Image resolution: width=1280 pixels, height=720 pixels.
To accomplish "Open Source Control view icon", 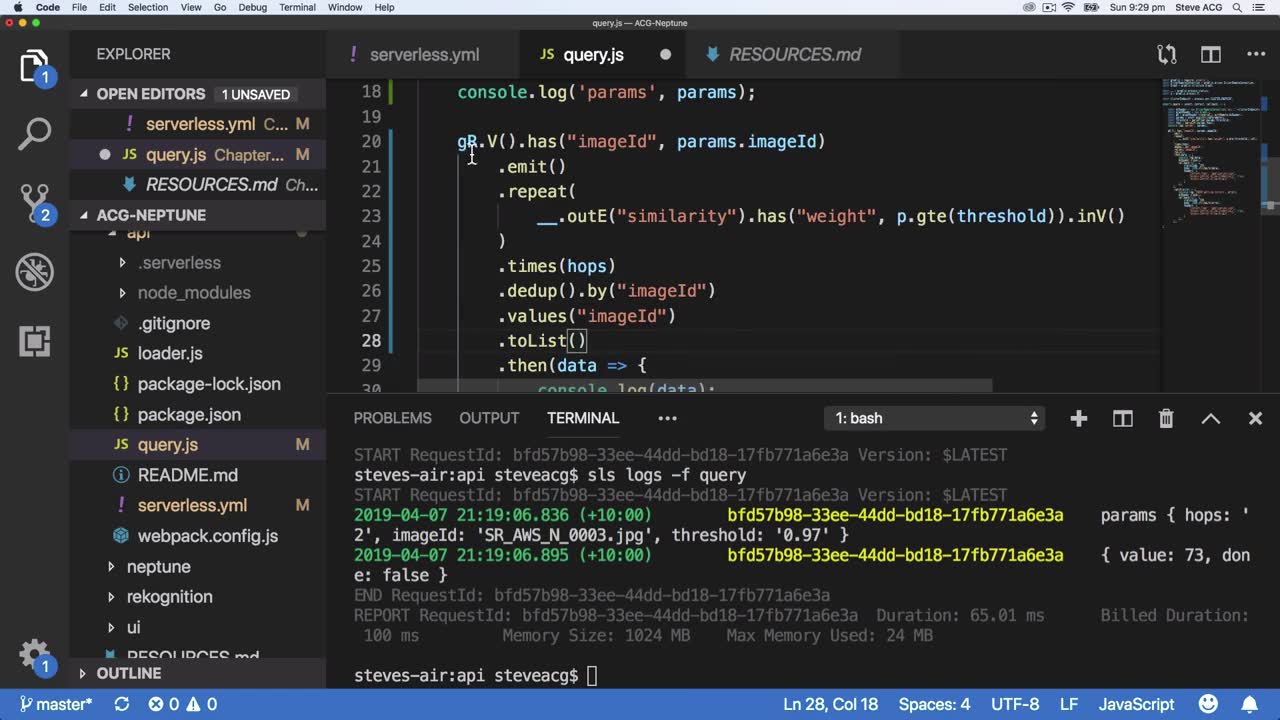I will 34,203.
